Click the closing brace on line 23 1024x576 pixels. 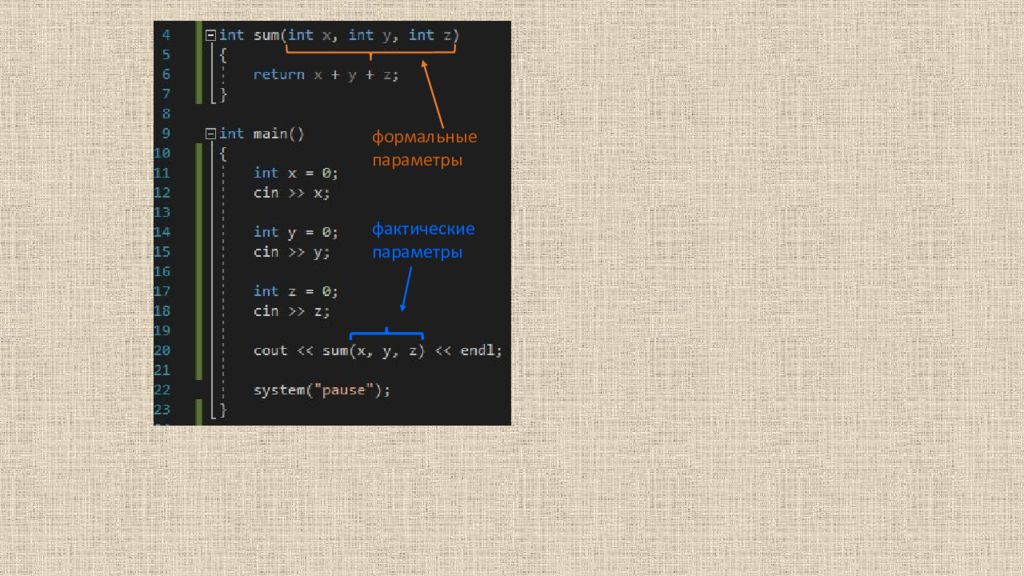223,410
